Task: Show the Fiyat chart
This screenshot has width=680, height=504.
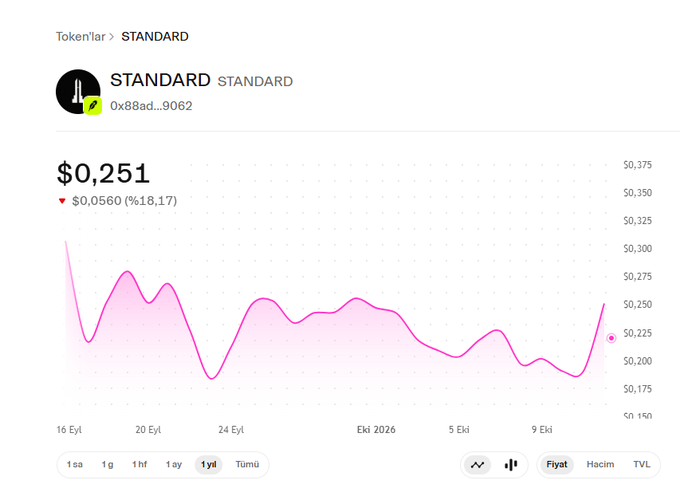Action: 557,465
